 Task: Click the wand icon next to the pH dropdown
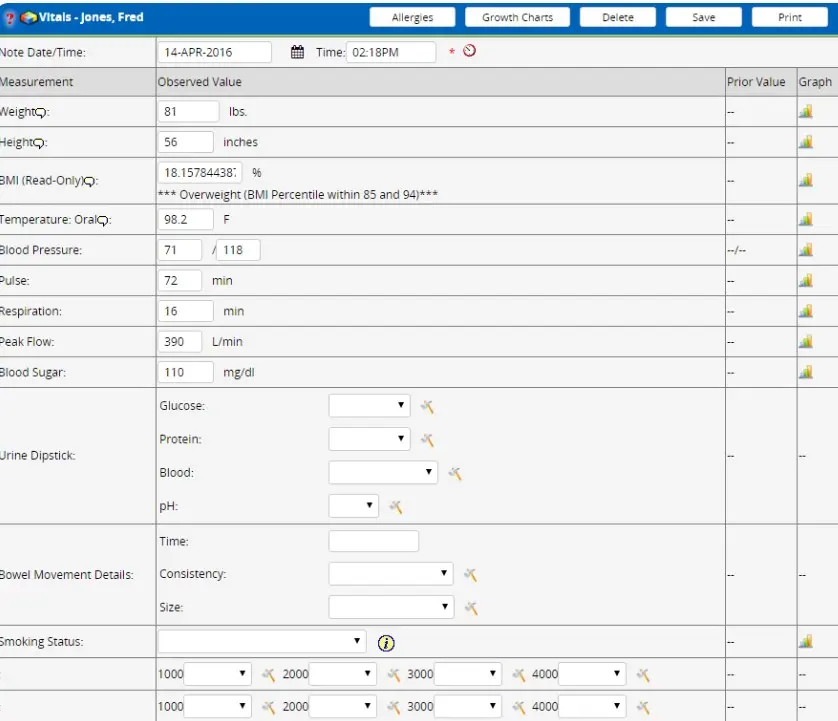[396, 506]
